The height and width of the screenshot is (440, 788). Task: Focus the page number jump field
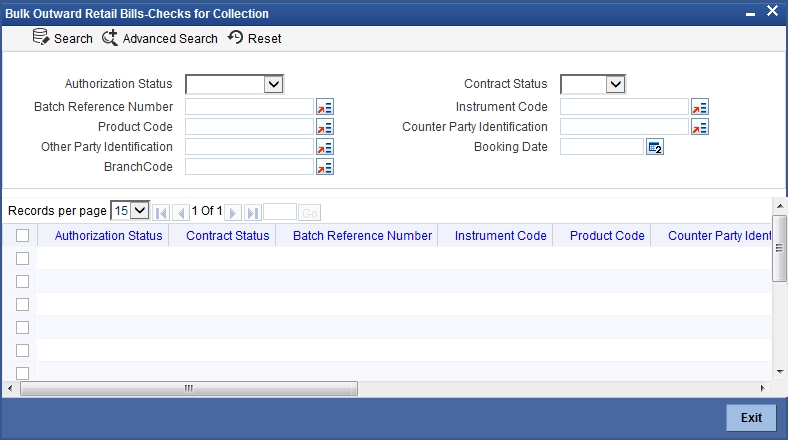click(x=280, y=212)
